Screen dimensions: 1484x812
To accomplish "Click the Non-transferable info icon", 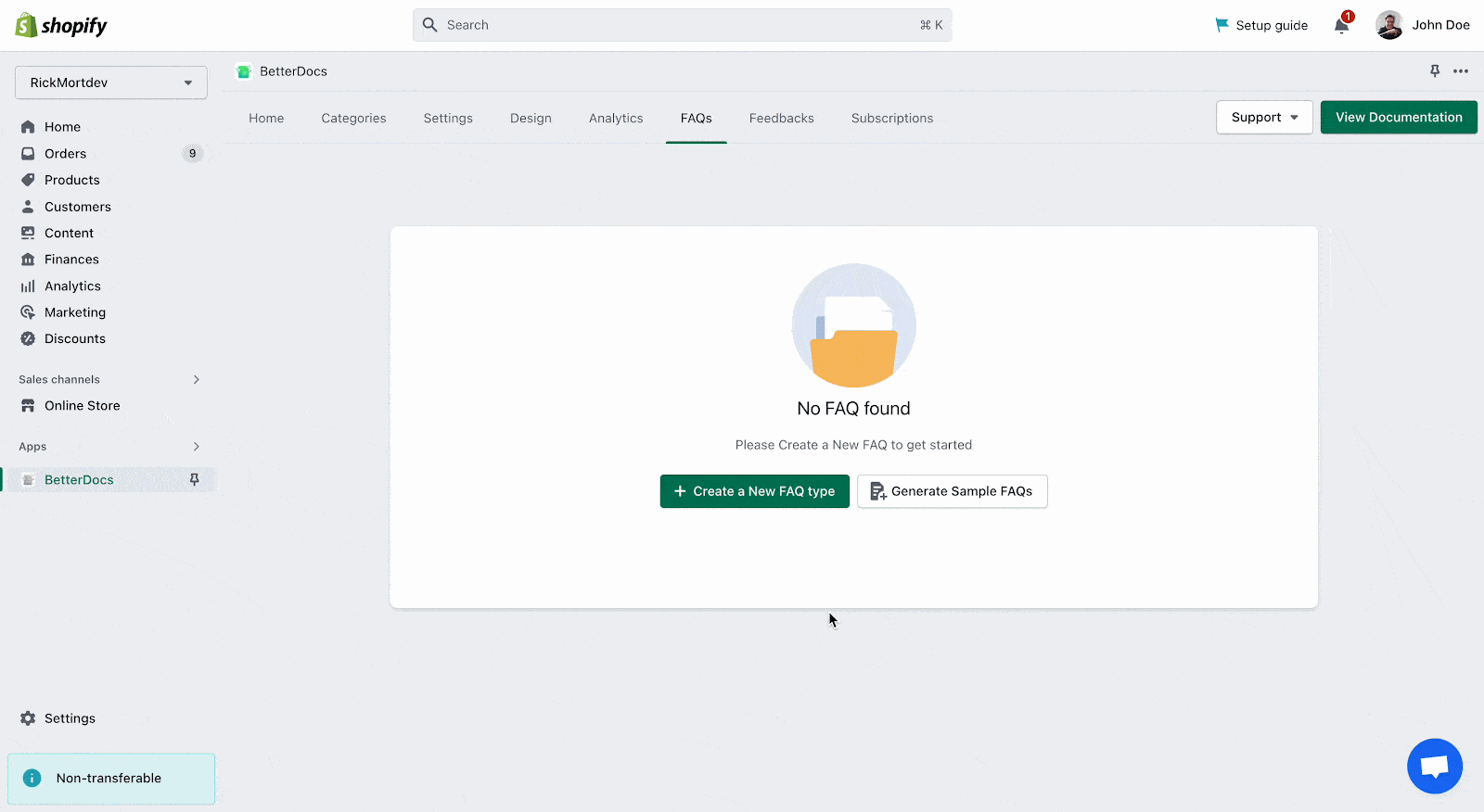I will pyautogui.click(x=32, y=778).
